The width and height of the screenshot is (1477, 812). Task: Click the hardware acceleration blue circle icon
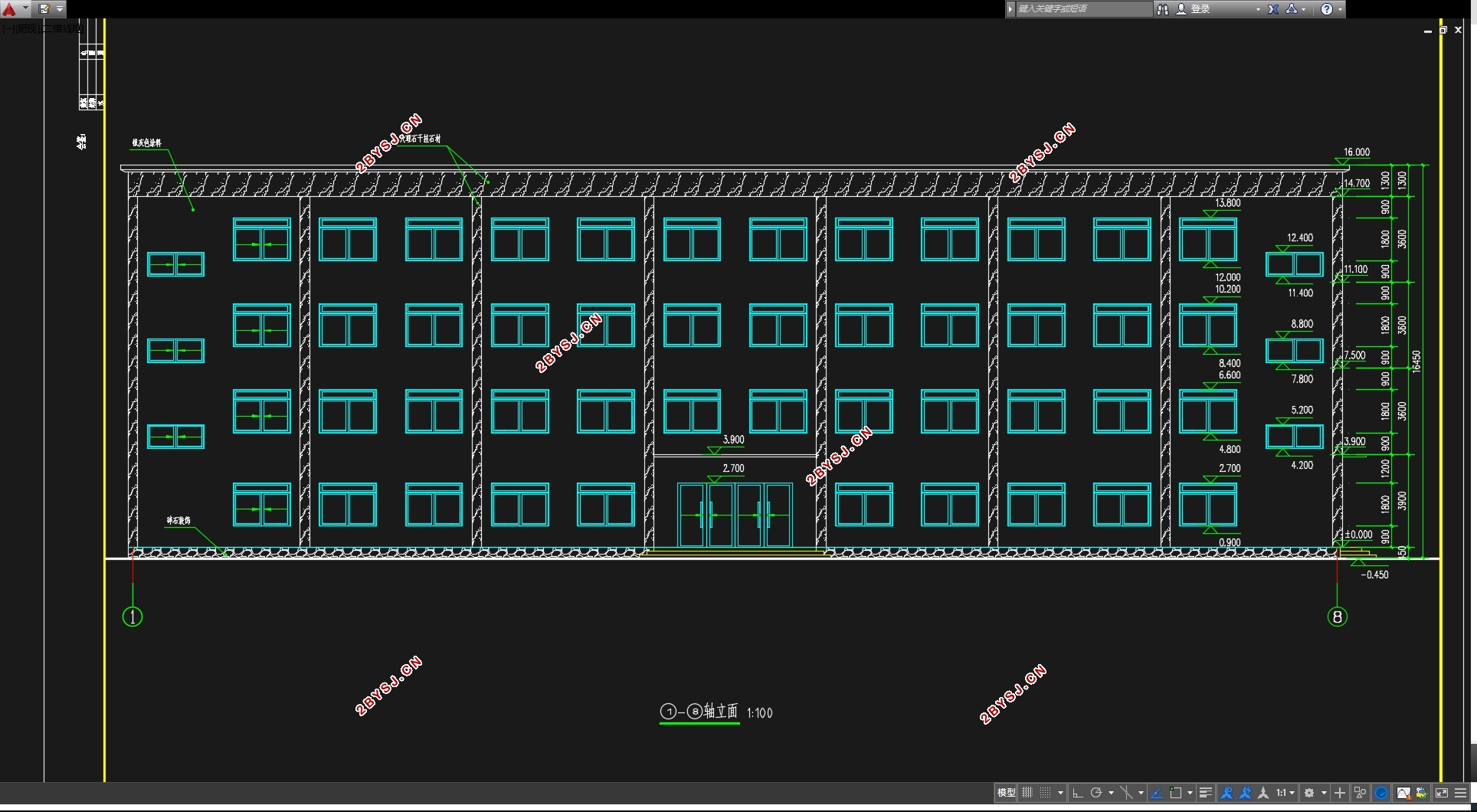pyautogui.click(x=1381, y=793)
